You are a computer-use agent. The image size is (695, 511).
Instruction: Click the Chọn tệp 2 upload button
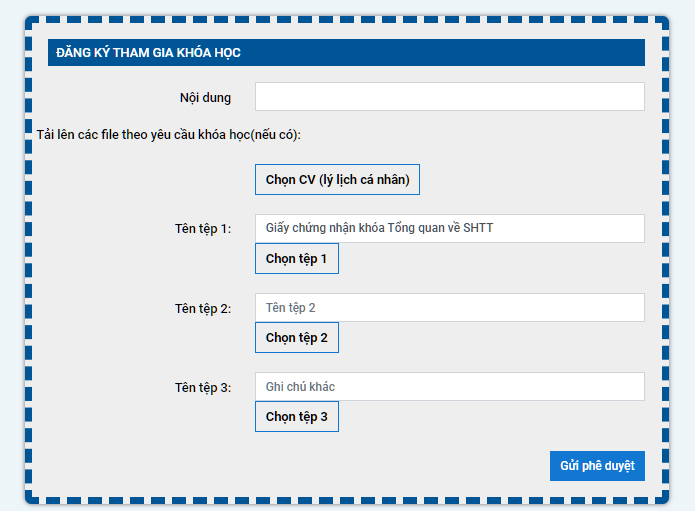pyautogui.click(x=296, y=338)
